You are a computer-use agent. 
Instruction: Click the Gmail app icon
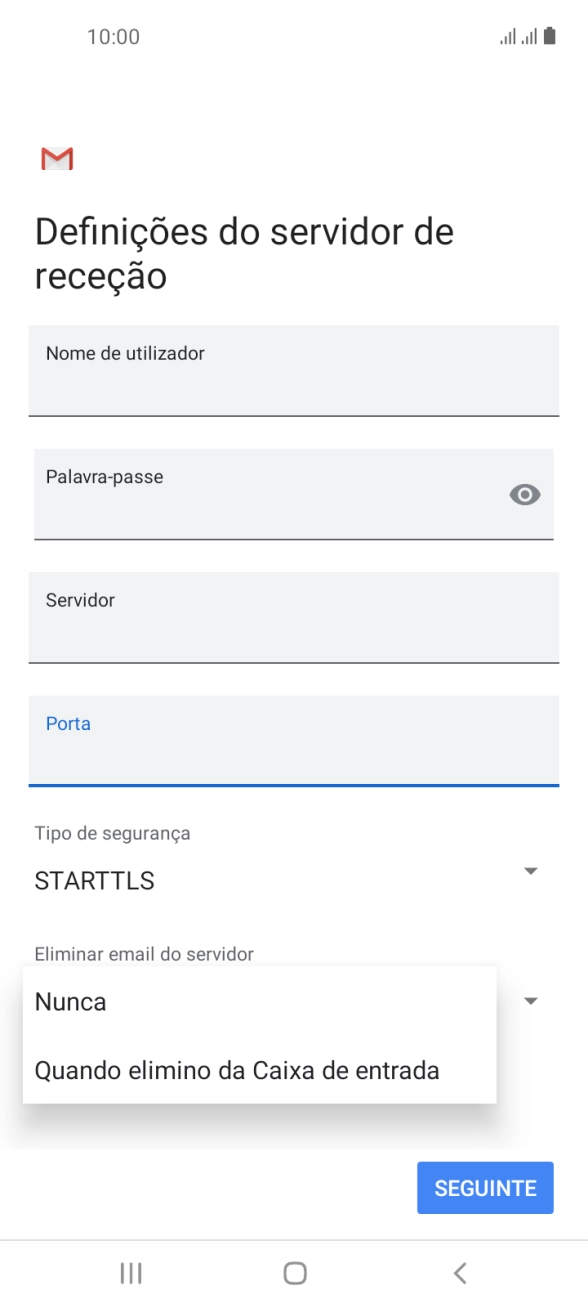click(57, 158)
